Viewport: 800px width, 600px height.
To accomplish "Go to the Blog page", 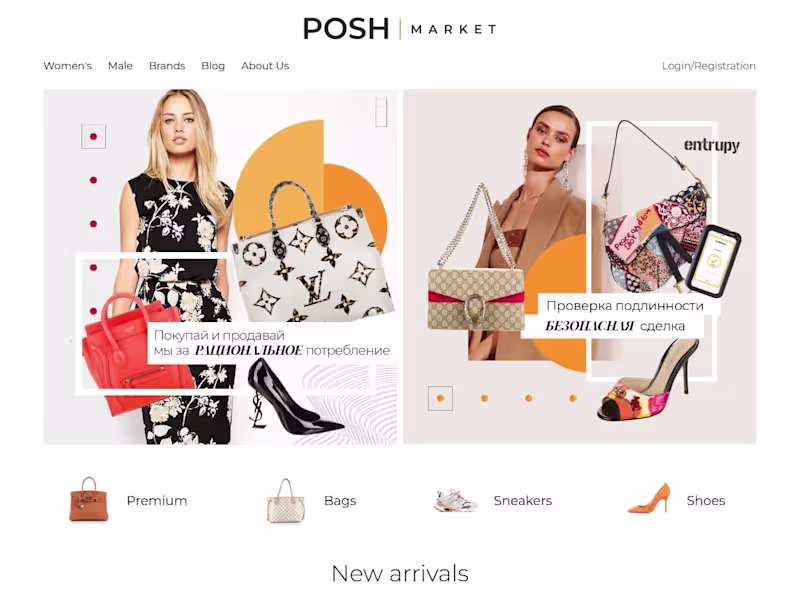I will pos(213,66).
